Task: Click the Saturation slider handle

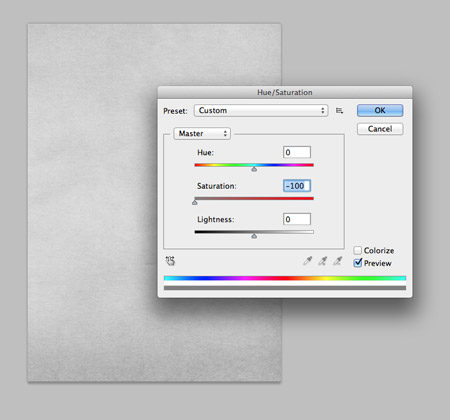Action: [195, 202]
